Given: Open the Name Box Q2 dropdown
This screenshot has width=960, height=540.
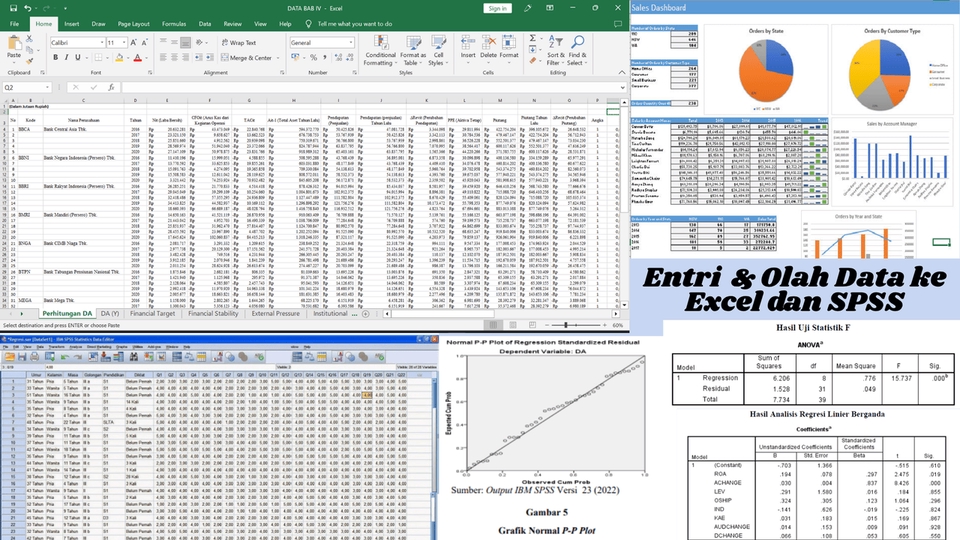Looking at the screenshot, I should click(47, 88).
